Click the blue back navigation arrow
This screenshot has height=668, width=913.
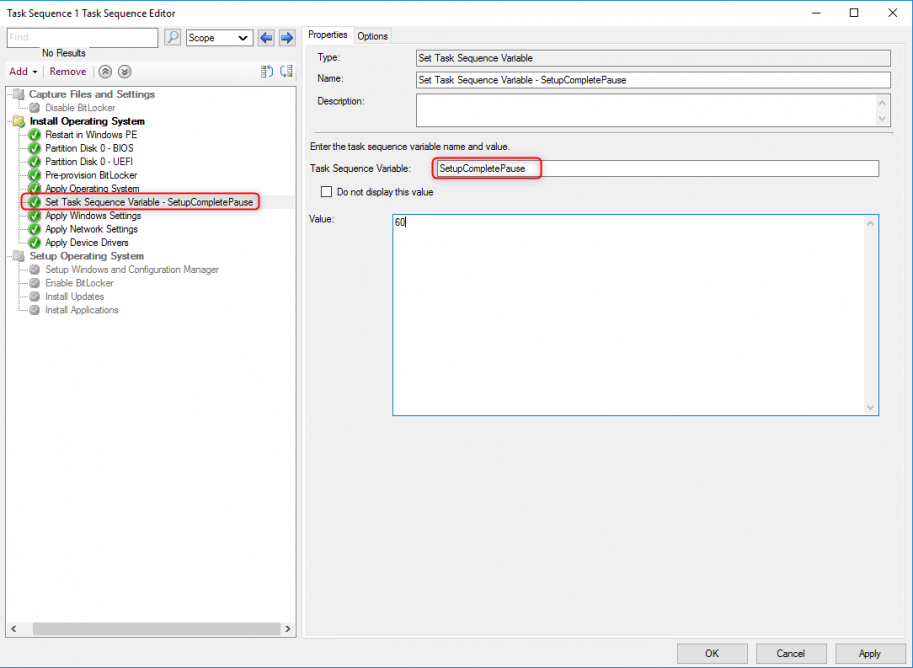point(265,37)
